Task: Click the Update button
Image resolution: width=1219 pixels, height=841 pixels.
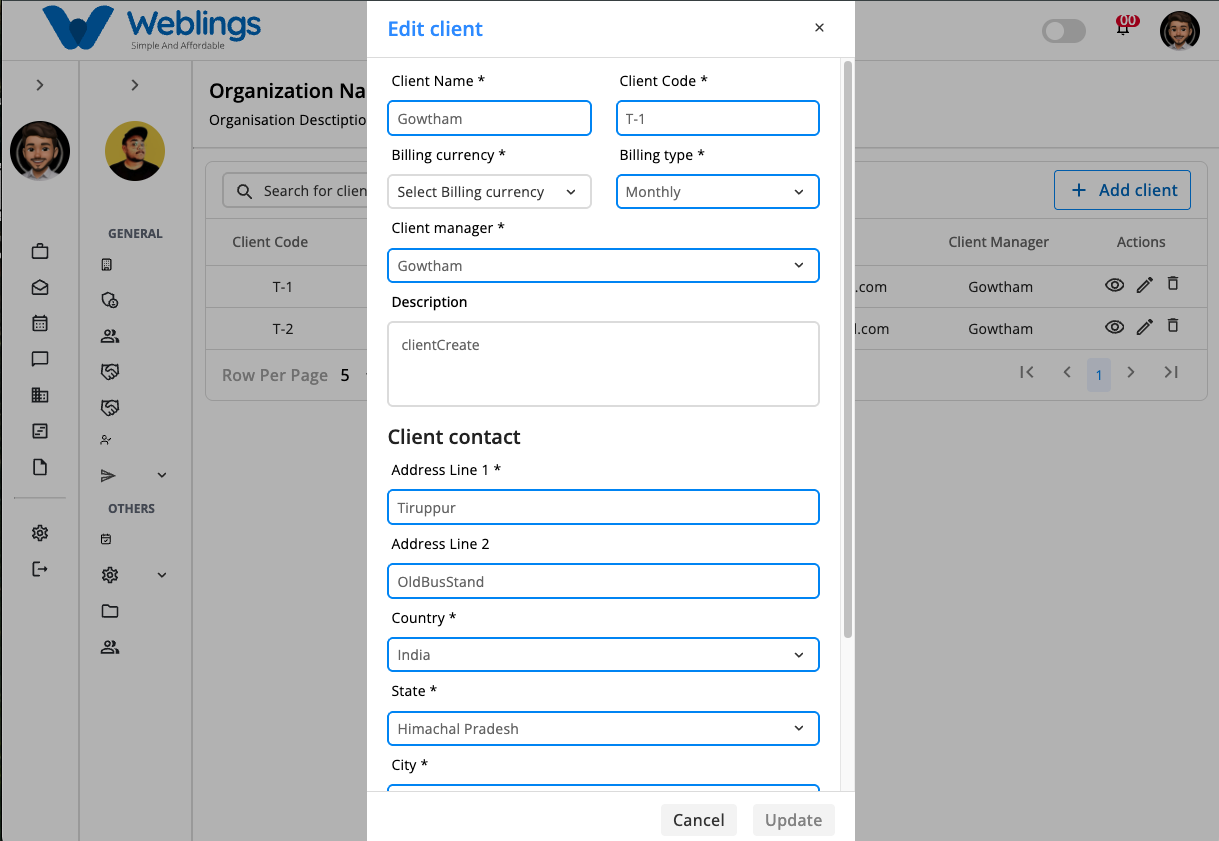Action: tap(794, 820)
